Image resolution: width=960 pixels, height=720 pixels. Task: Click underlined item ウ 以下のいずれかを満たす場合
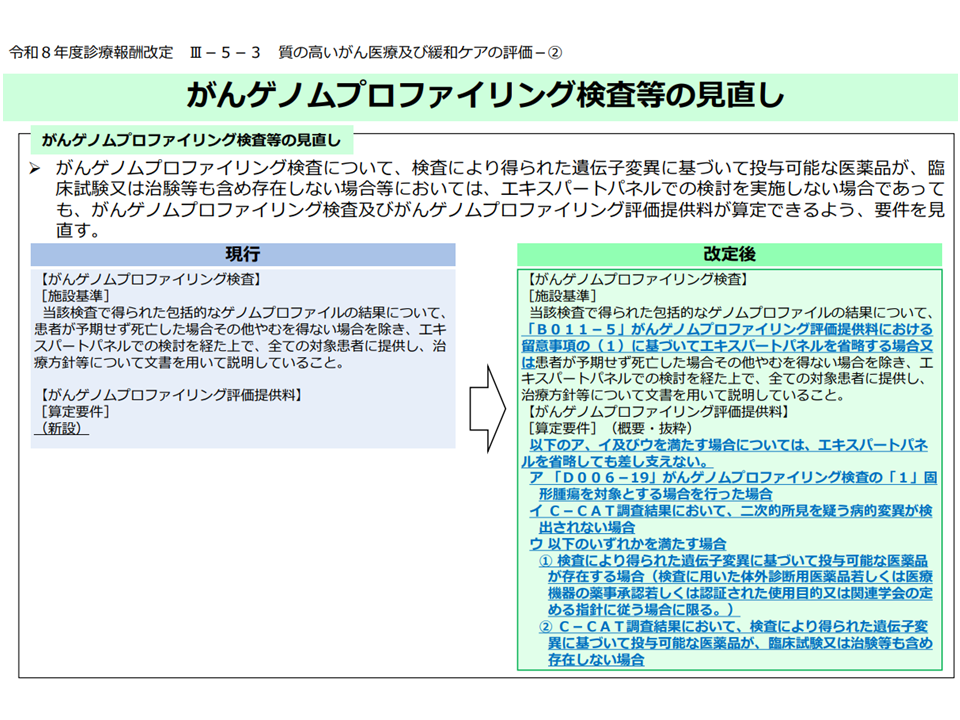tap(627, 543)
